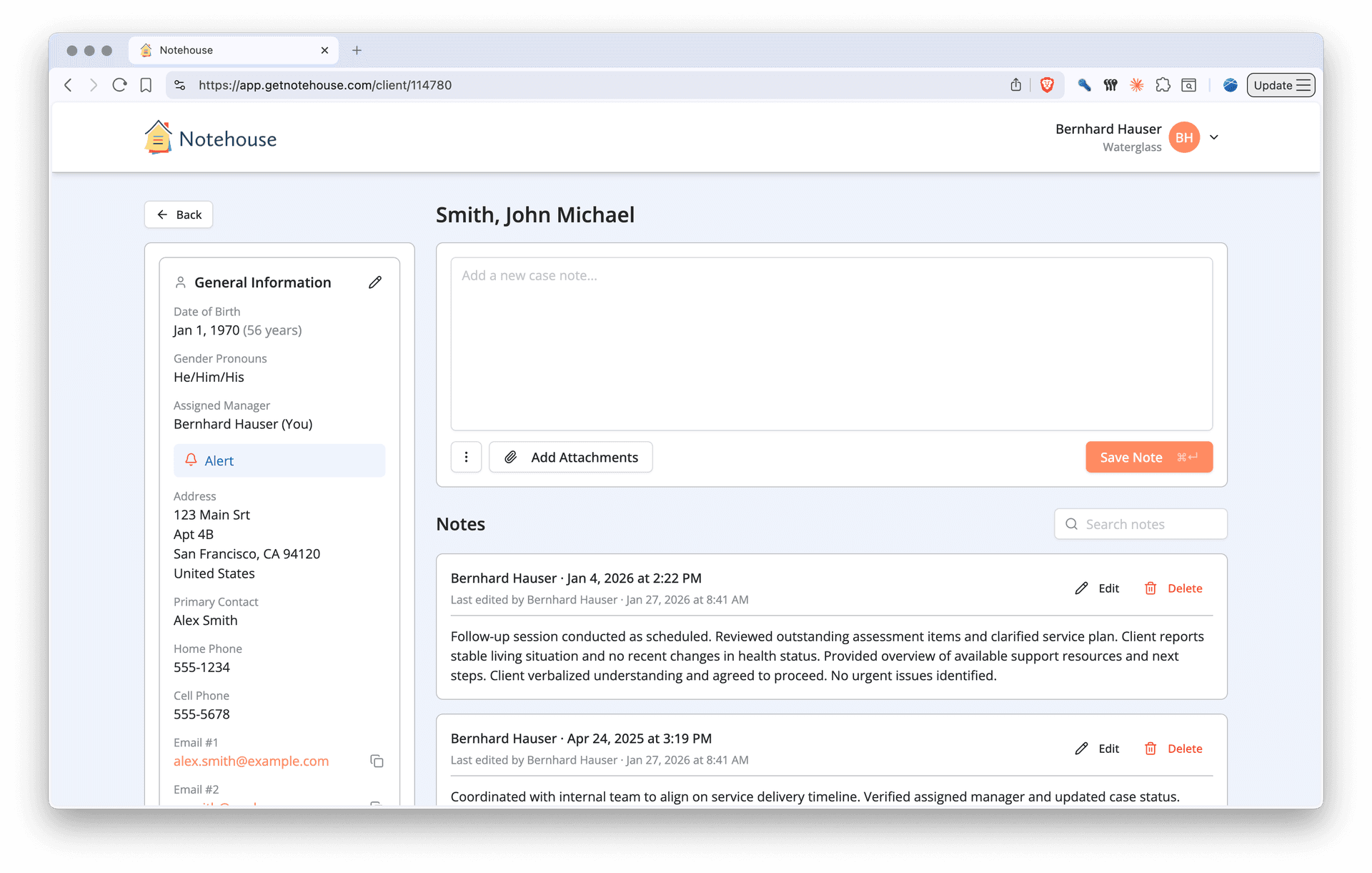
Task: Copy alex.smith@example.com using the copy icon
Action: click(377, 761)
